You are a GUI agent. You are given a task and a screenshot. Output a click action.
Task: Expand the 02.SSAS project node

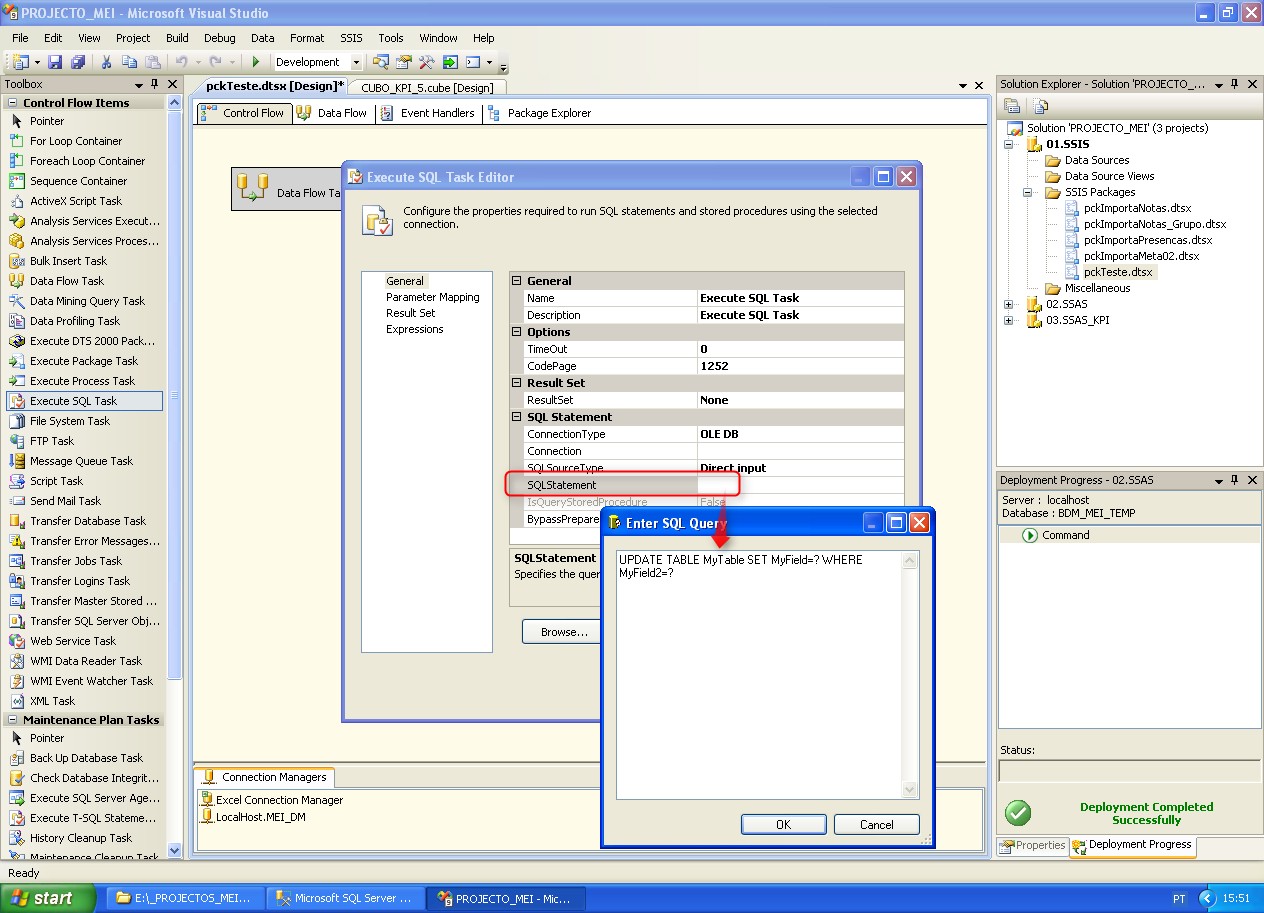tap(1008, 304)
